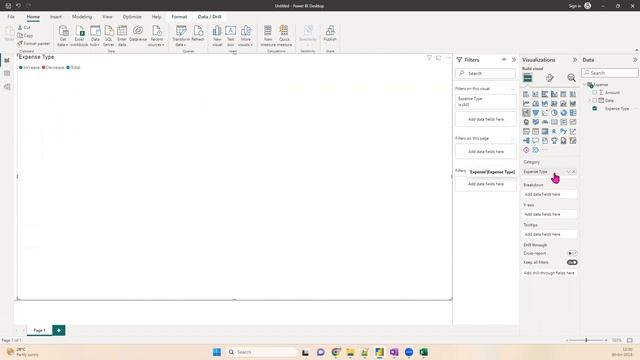Create a New measure
The image size is (640, 360).
click(268, 36)
